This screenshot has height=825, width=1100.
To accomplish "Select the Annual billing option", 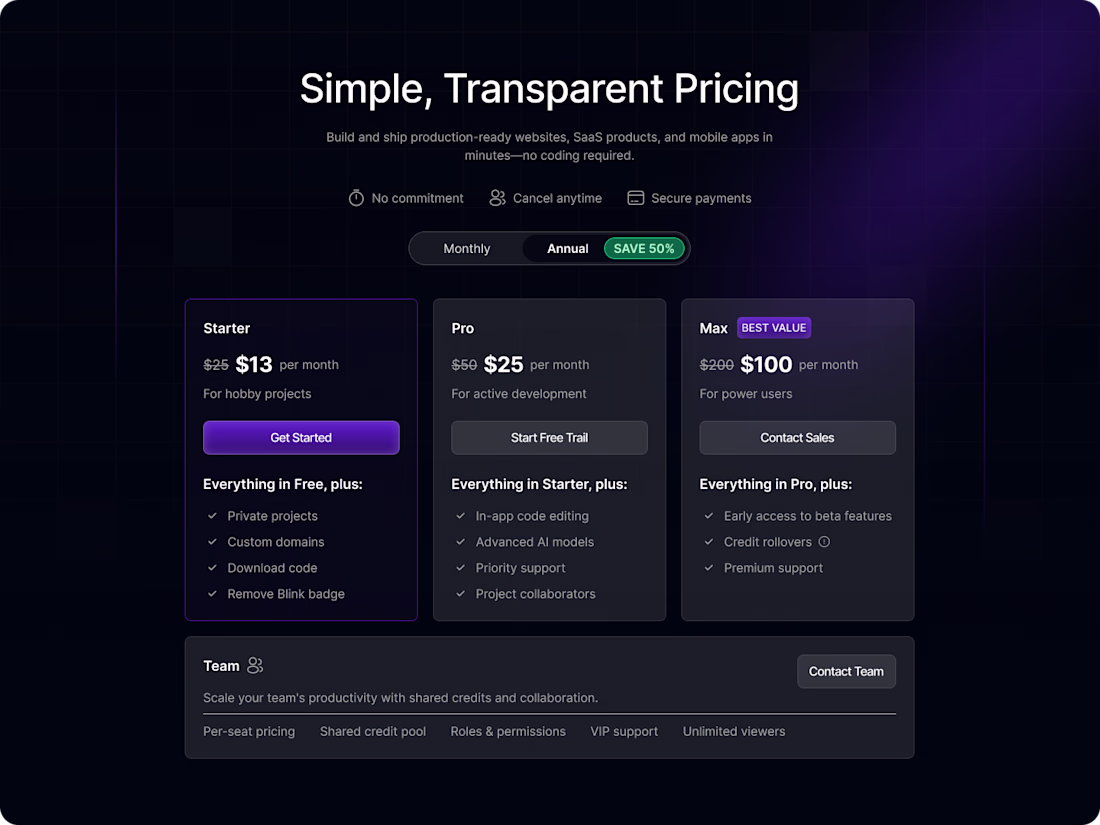I will (x=567, y=249).
